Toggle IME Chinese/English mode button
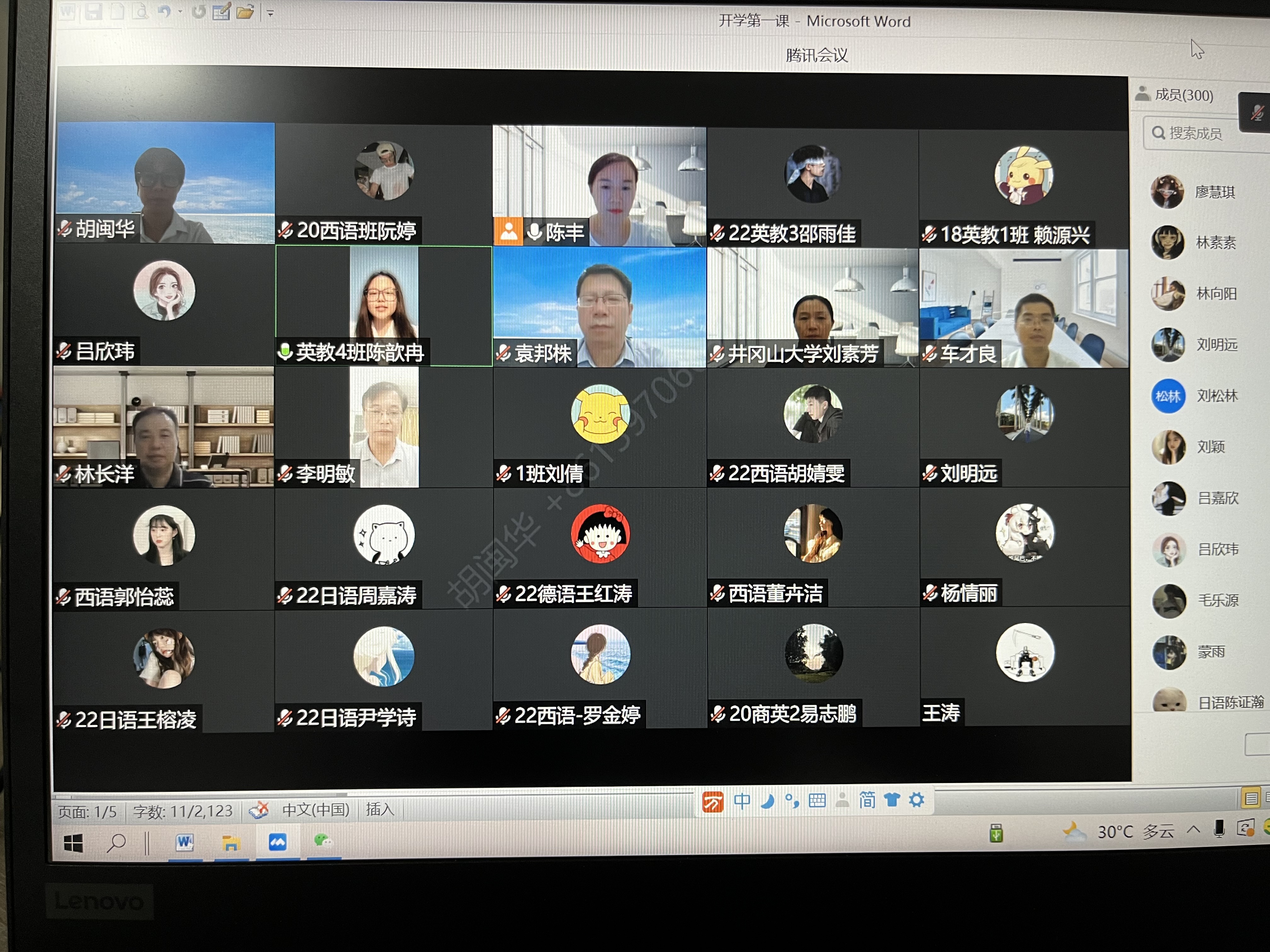 [742, 801]
